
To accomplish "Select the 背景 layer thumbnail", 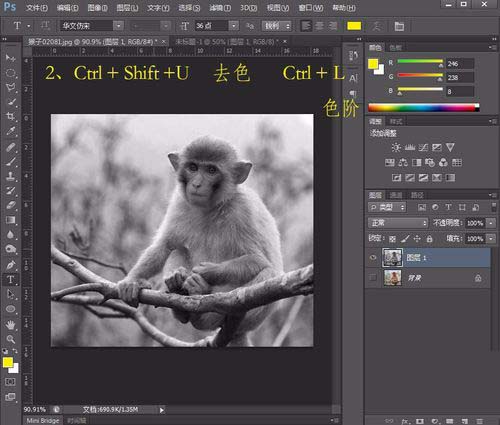I will (392, 278).
